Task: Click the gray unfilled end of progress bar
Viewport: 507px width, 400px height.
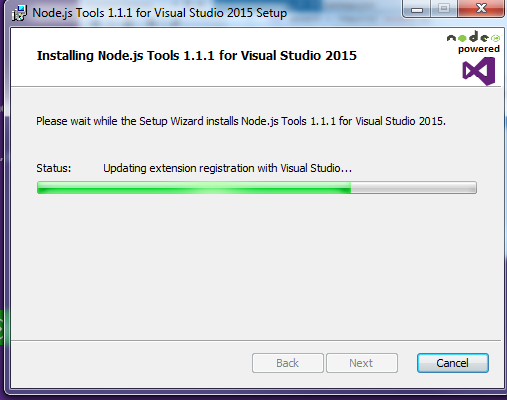Action: [413, 188]
